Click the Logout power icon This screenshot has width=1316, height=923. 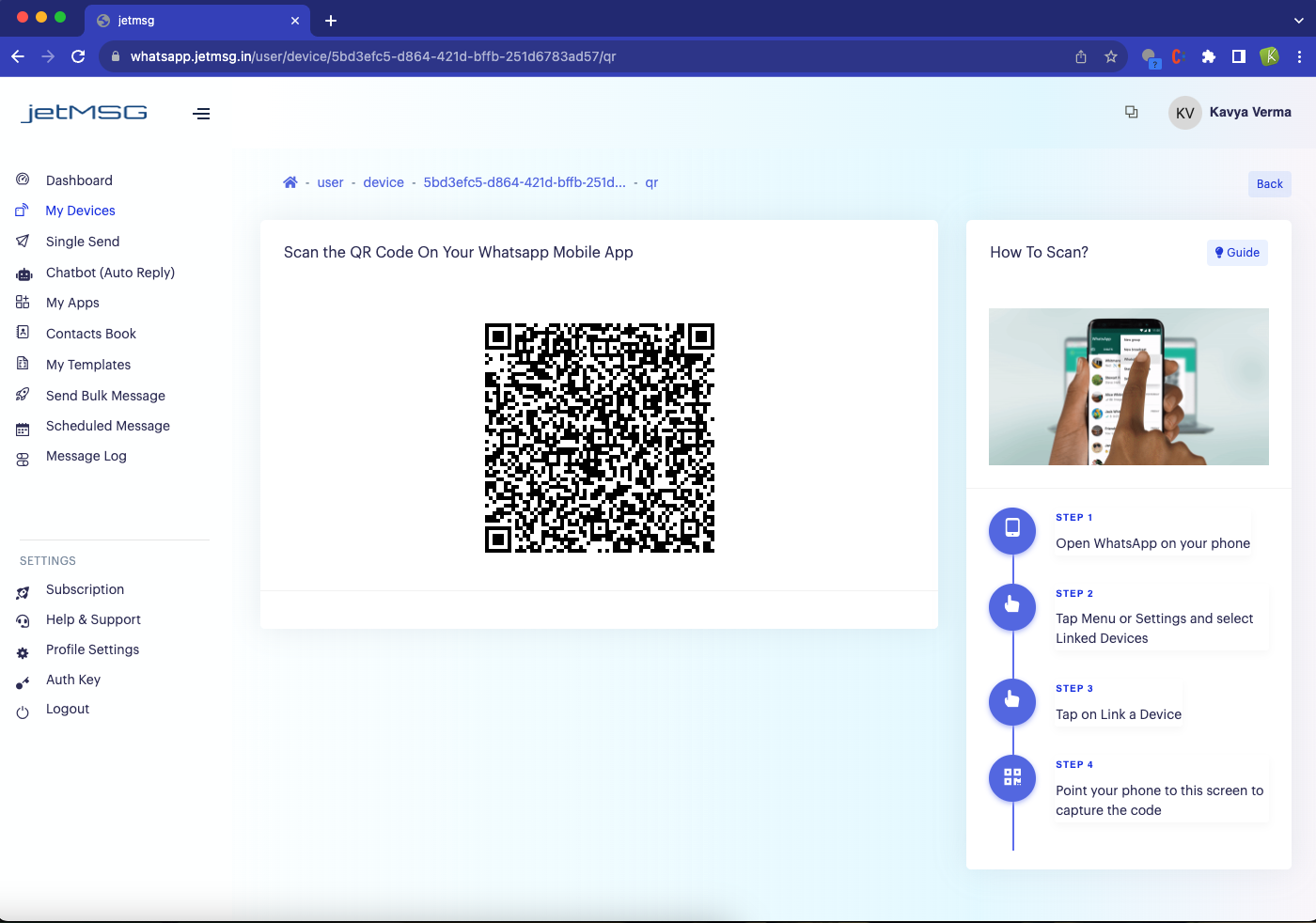pyautogui.click(x=23, y=712)
